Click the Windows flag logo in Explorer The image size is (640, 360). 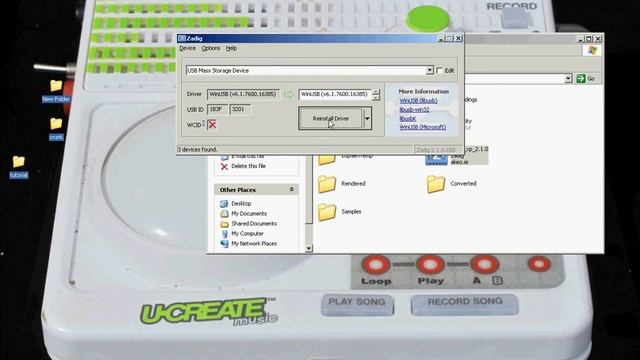click(592, 51)
